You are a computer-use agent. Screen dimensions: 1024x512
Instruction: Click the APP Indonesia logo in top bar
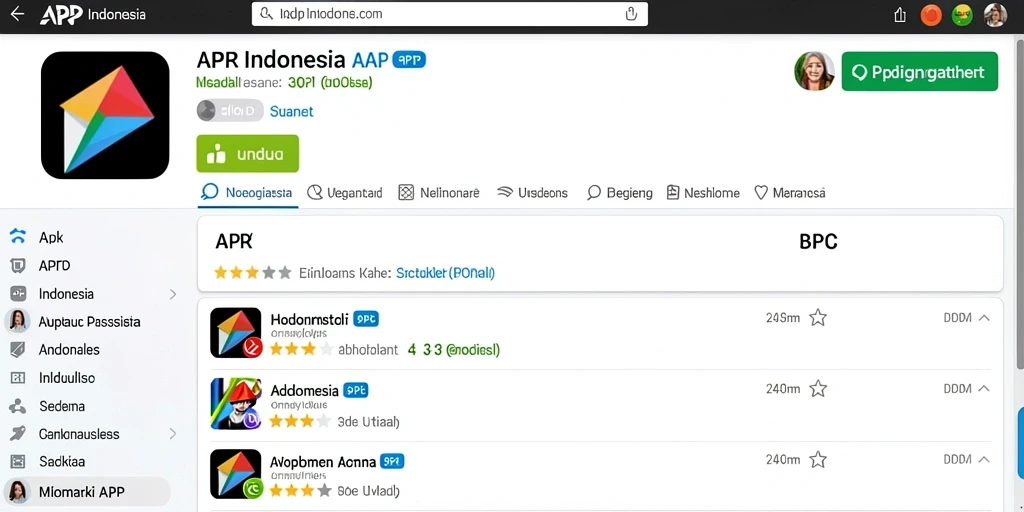(93, 14)
